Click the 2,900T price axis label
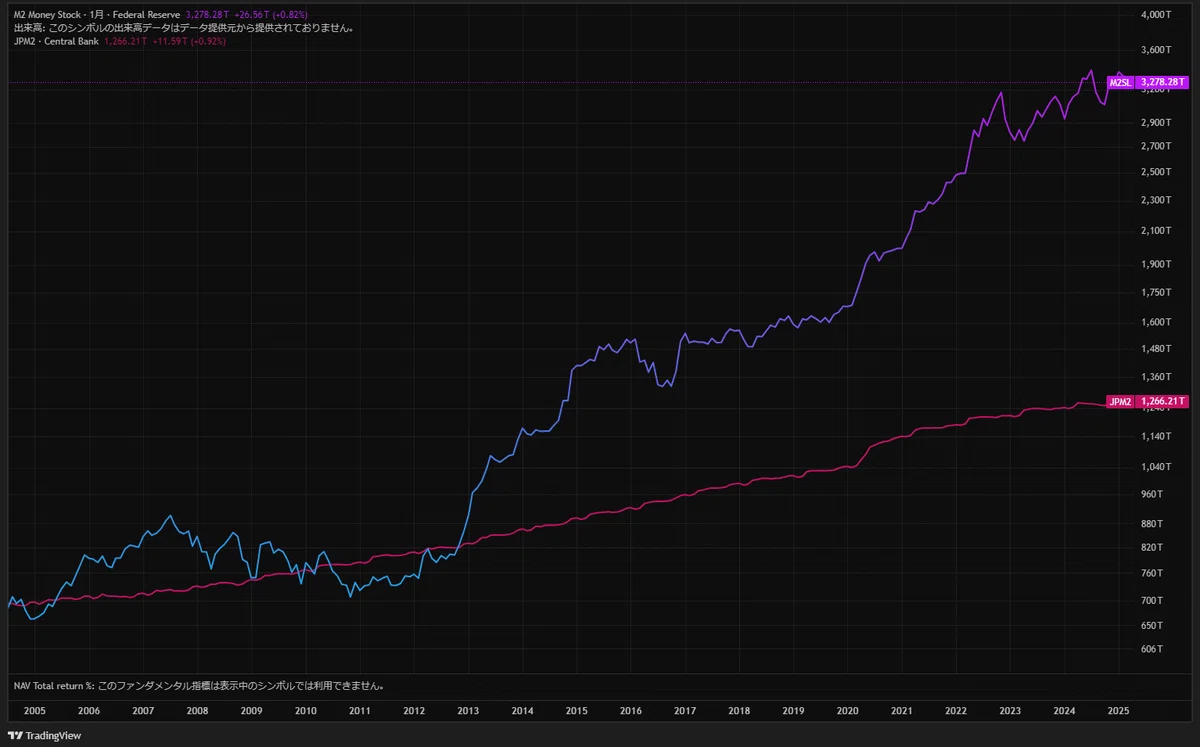This screenshot has height=747, width=1200. click(1155, 123)
